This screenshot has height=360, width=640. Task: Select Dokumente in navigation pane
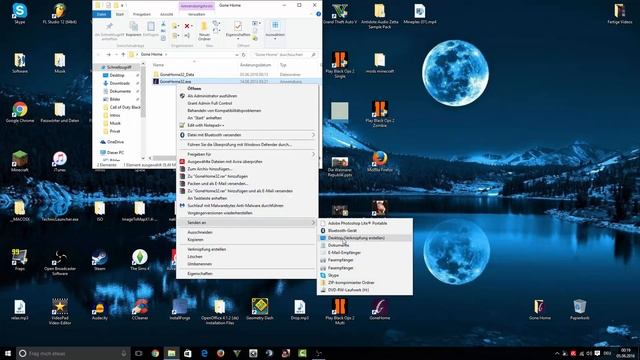point(119,91)
